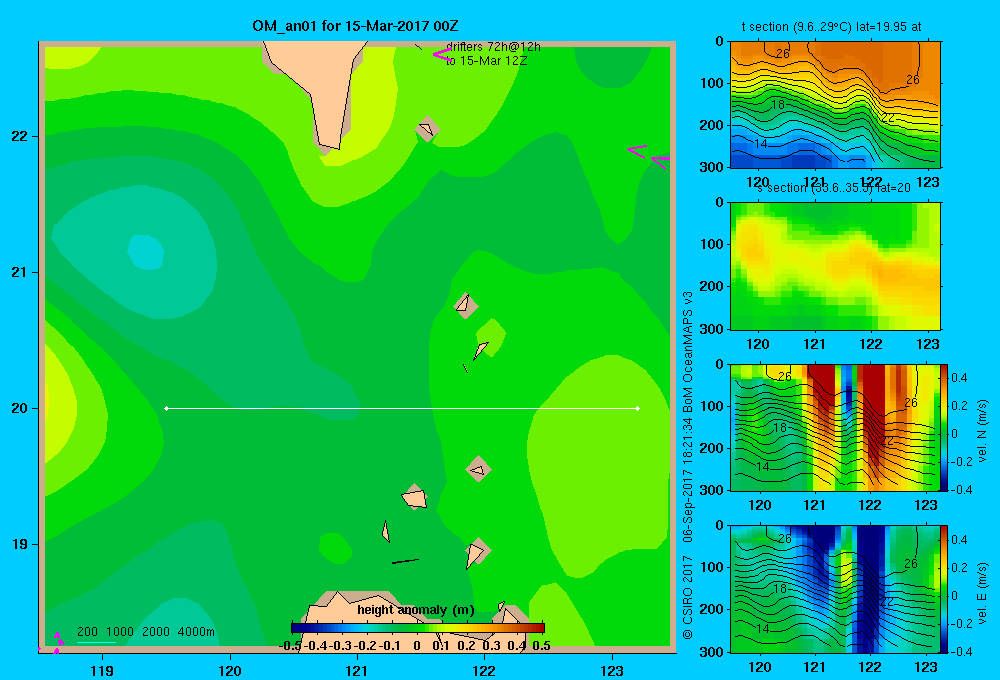Click the vertical "© CSIRO 2017 BoM OceanMAPS v3" credit
The height and width of the screenshot is (680, 1000).
(x=688, y=466)
